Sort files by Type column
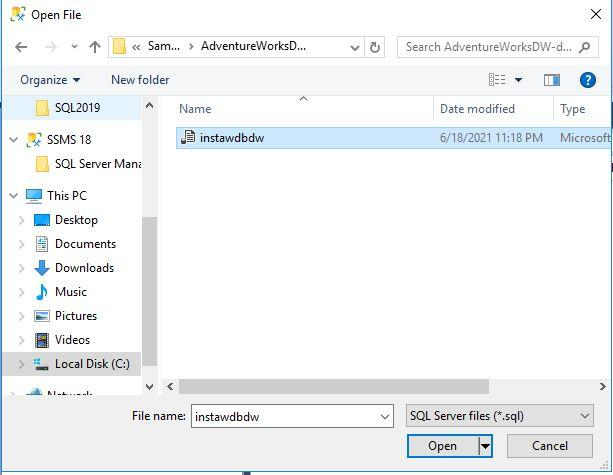 [572, 109]
